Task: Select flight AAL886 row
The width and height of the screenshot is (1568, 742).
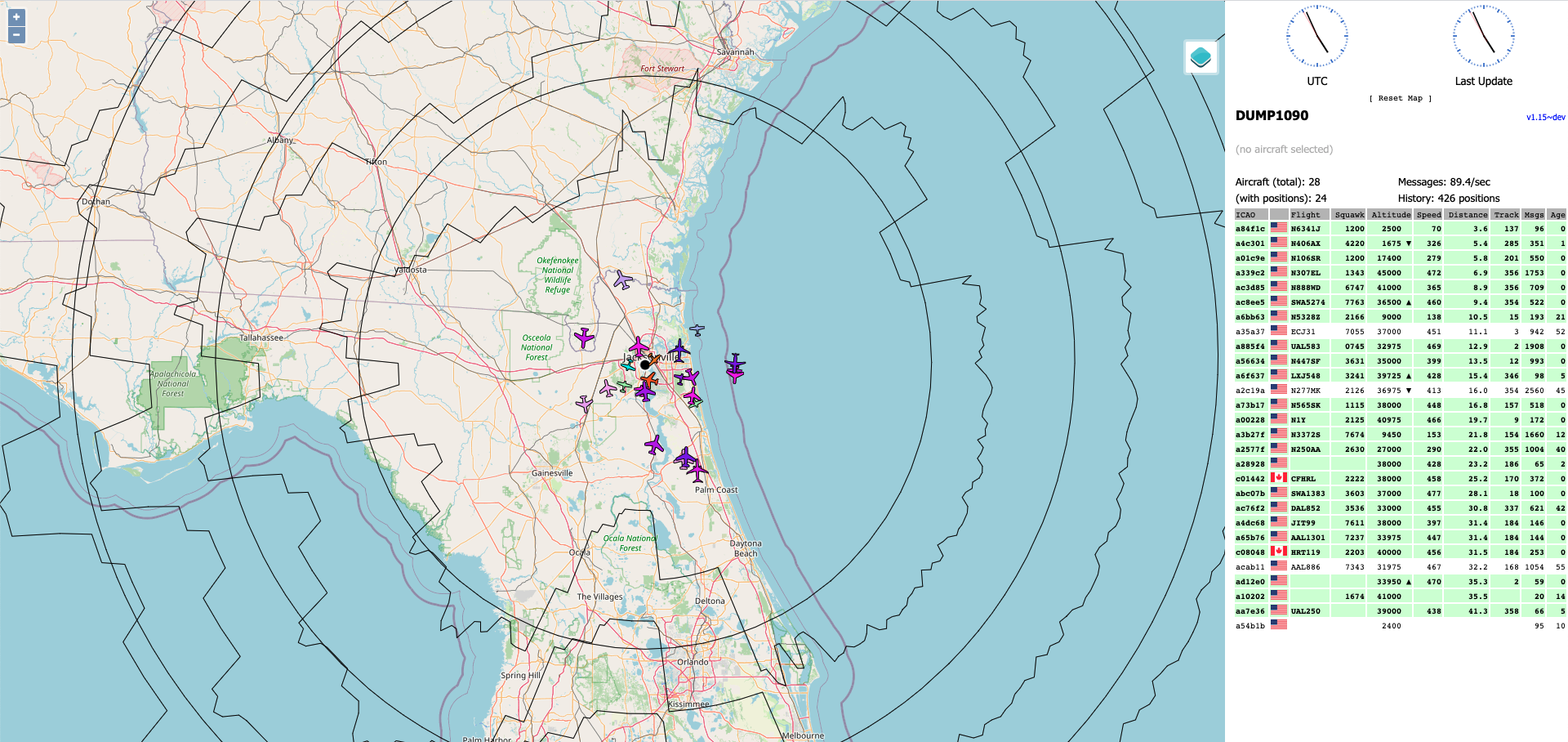Action: click(x=1400, y=567)
